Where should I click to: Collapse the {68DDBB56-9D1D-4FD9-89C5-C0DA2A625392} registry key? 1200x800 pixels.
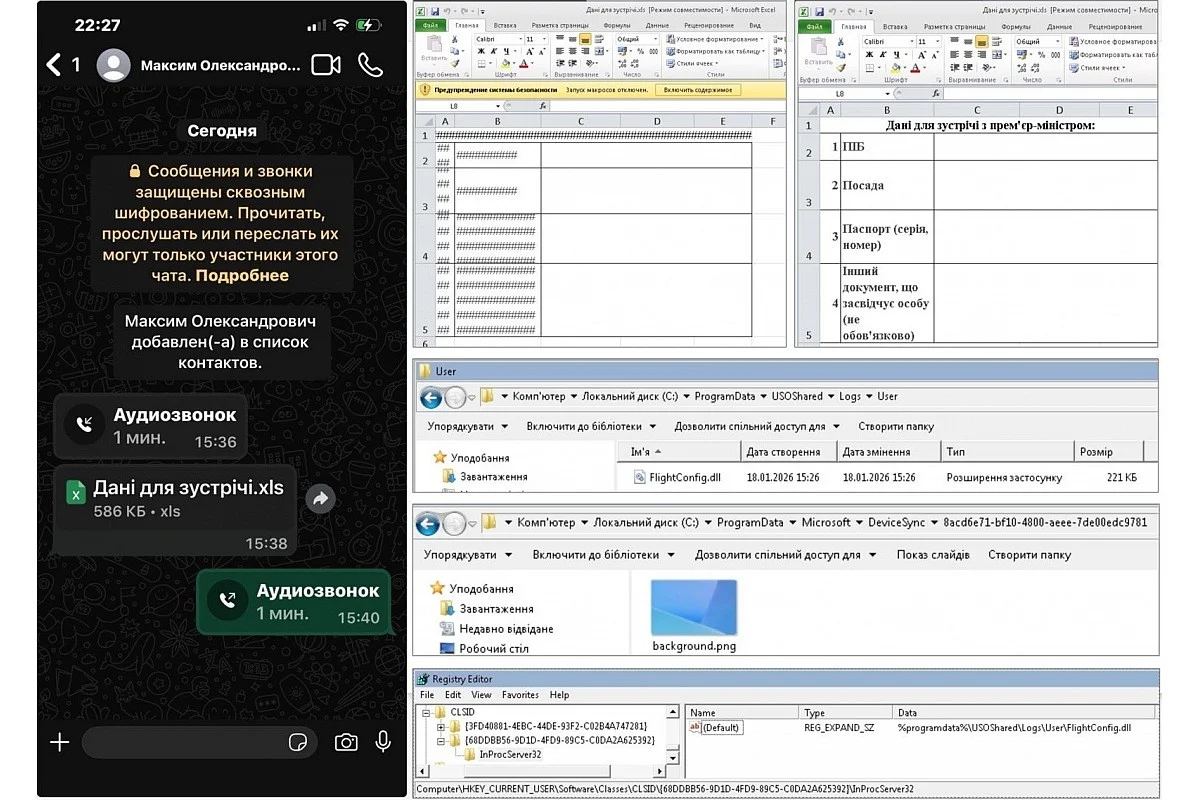[x=441, y=741]
